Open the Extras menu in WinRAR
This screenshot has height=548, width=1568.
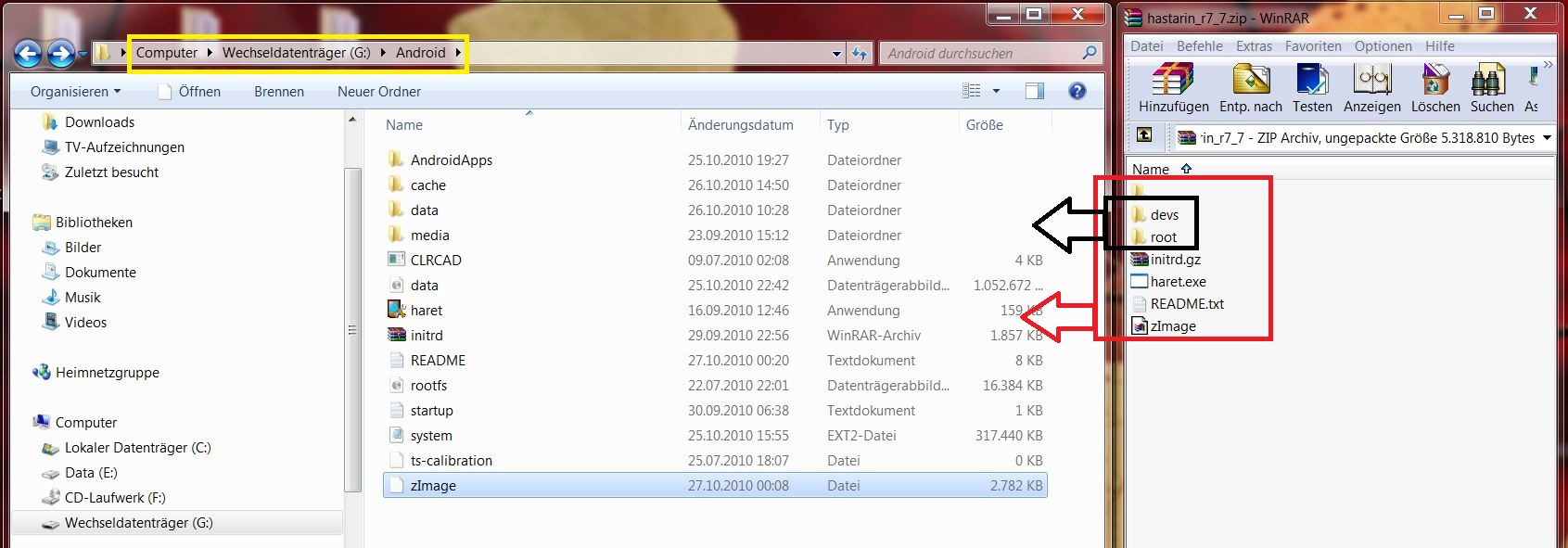[x=1254, y=46]
